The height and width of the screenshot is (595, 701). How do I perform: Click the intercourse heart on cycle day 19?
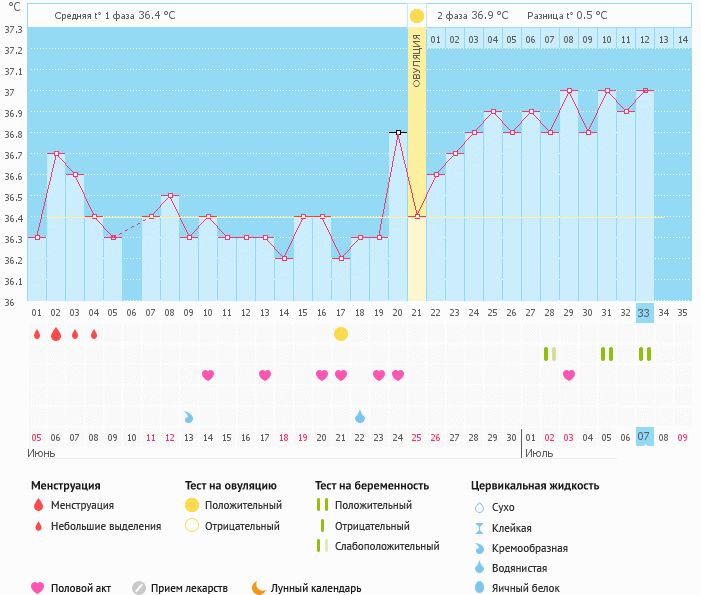(x=379, y=375)
